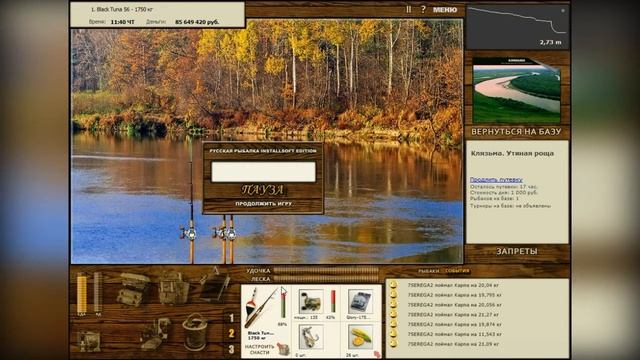This screenshot has height=360, width=640.
Task: Open the backpack icon on shelf
Action: [x=173, y=288]
